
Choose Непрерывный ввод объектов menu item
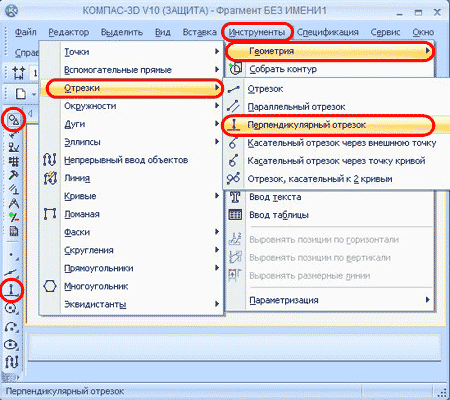pos(131,160)
